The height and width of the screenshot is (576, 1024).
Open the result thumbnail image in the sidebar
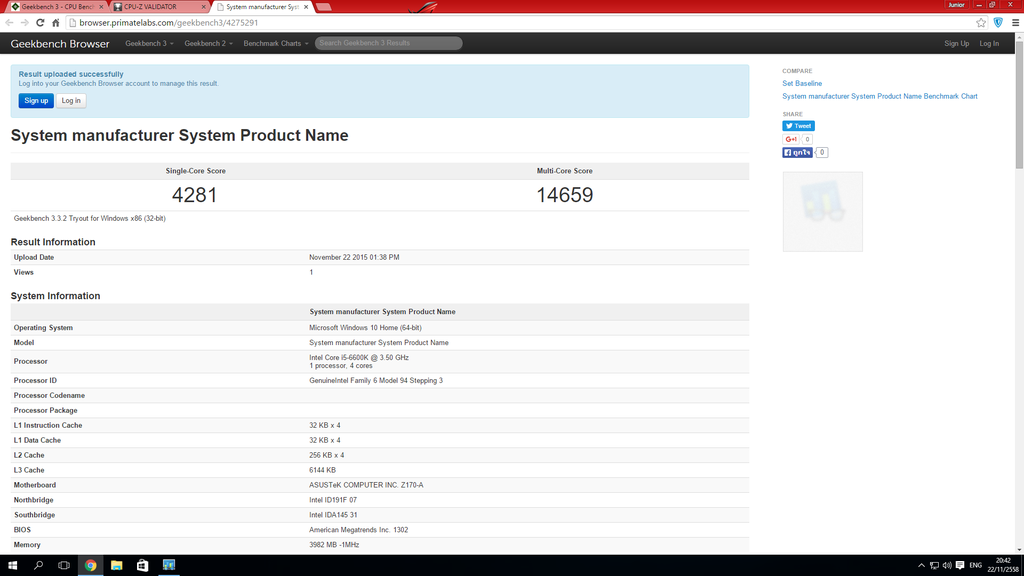point(822,212)
